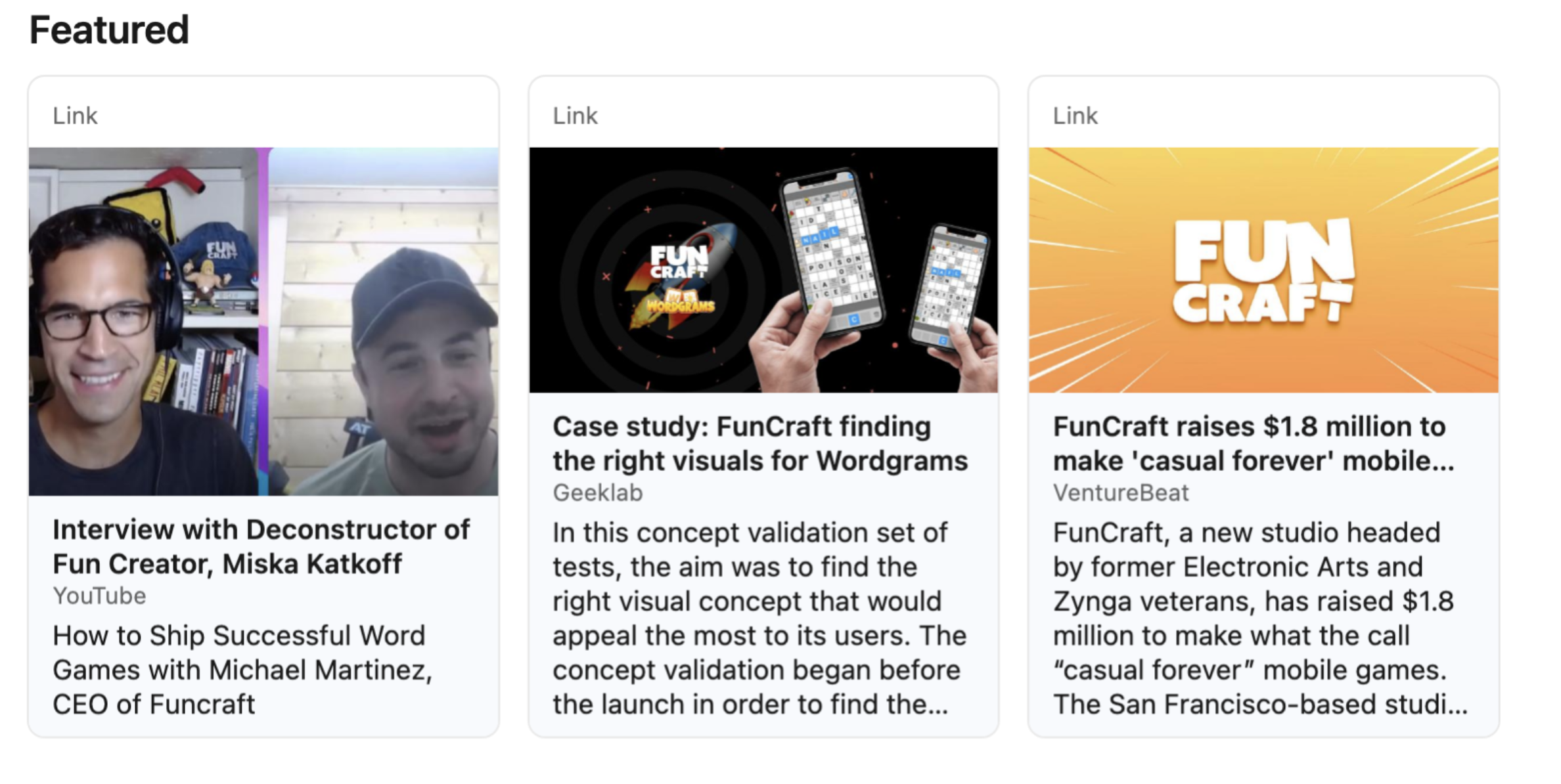Image resolution: width=1561 pixels, height=784 pixels.
Task: Open 'Interview with Deconstructor of Fun Creator' title
Action: pyautogui.click(x=261, y=546)
